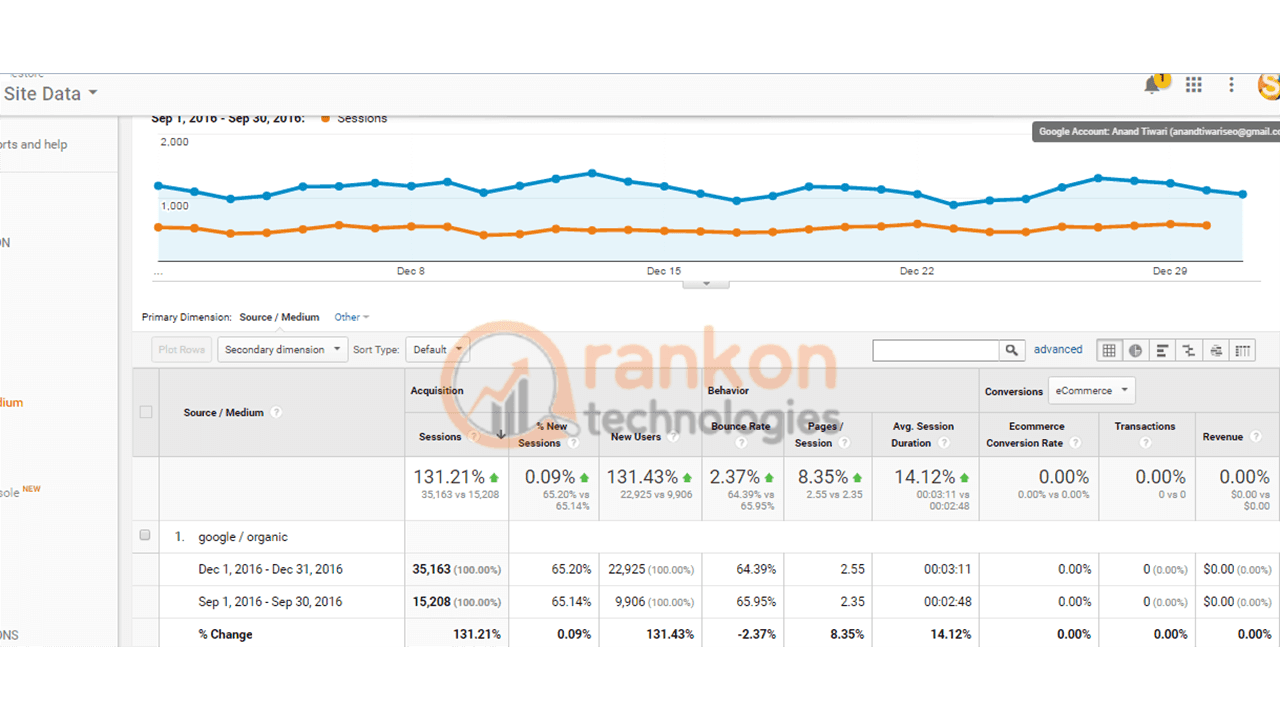Sort table by Transactions column
This screenshot has height=720, width=1280.
pos(1145,426)
